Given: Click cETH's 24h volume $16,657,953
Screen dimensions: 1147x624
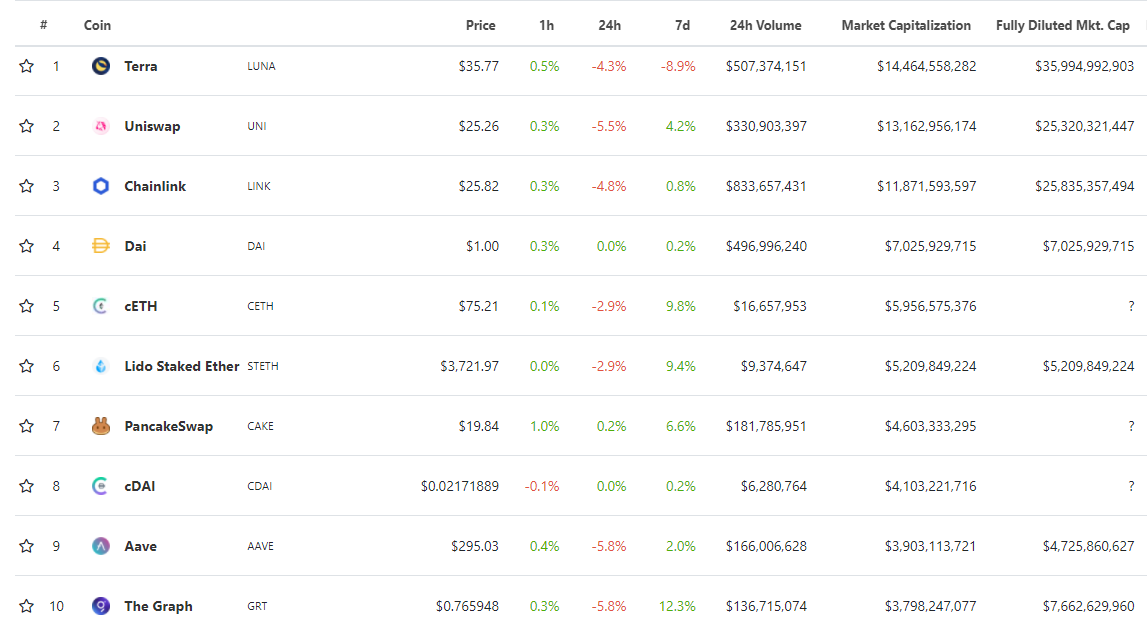Looking at the screenshot, I should [770, 306].
